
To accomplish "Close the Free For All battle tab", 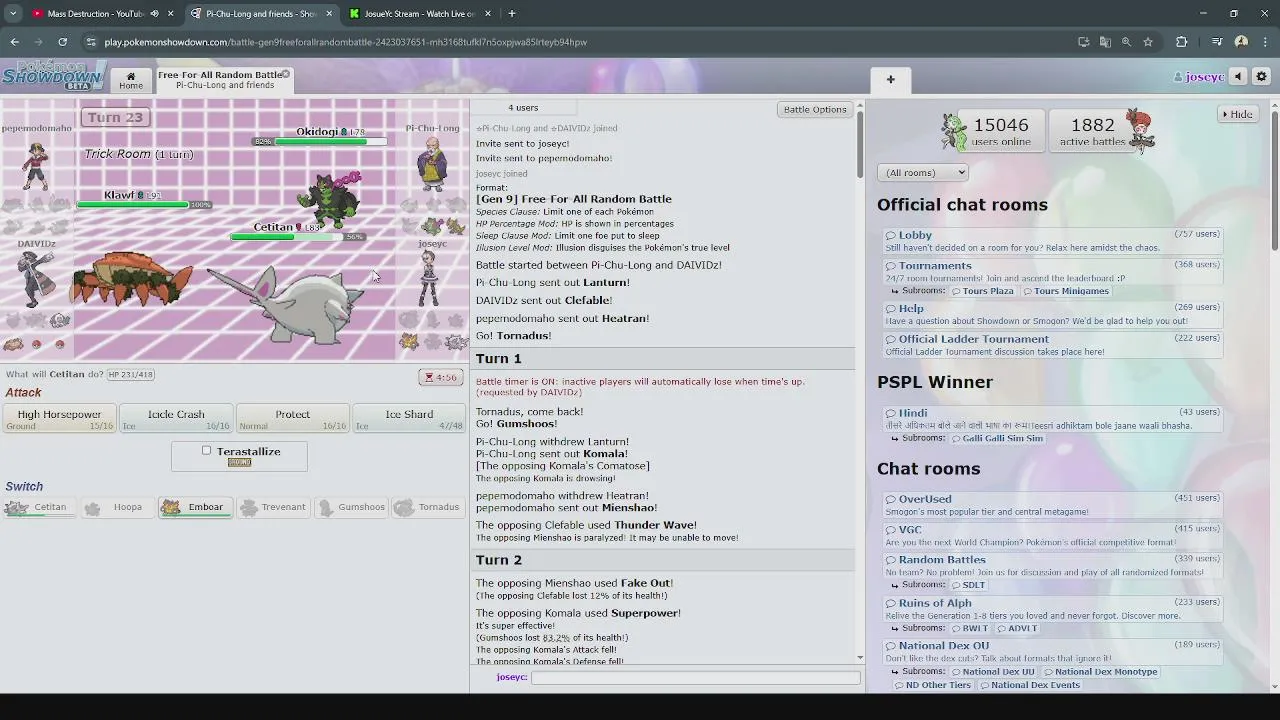I will coord(285,74).
